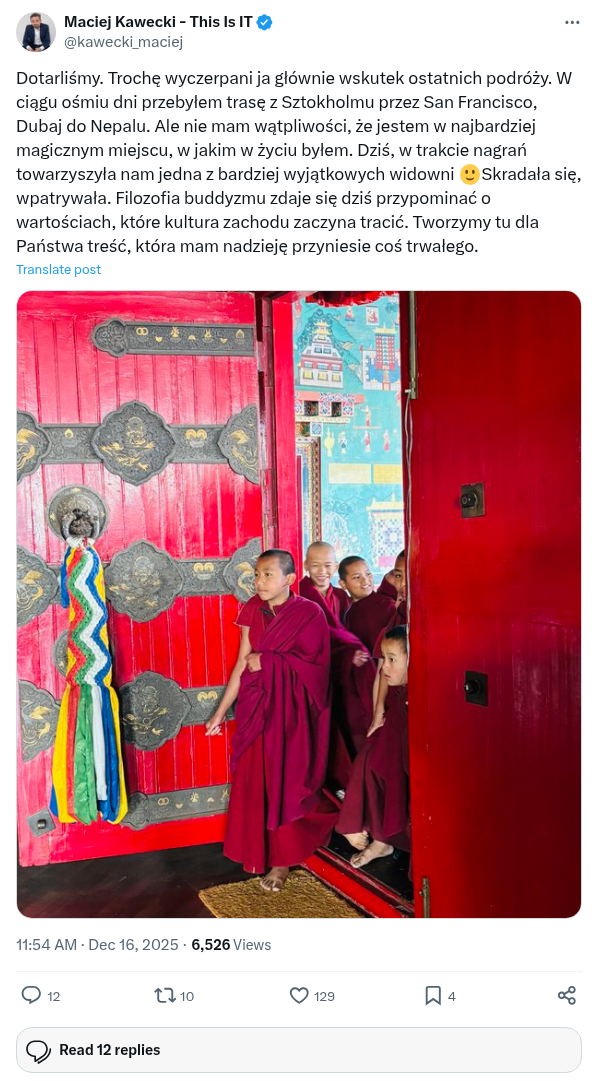Click the like count 129

tap(324, 996)
